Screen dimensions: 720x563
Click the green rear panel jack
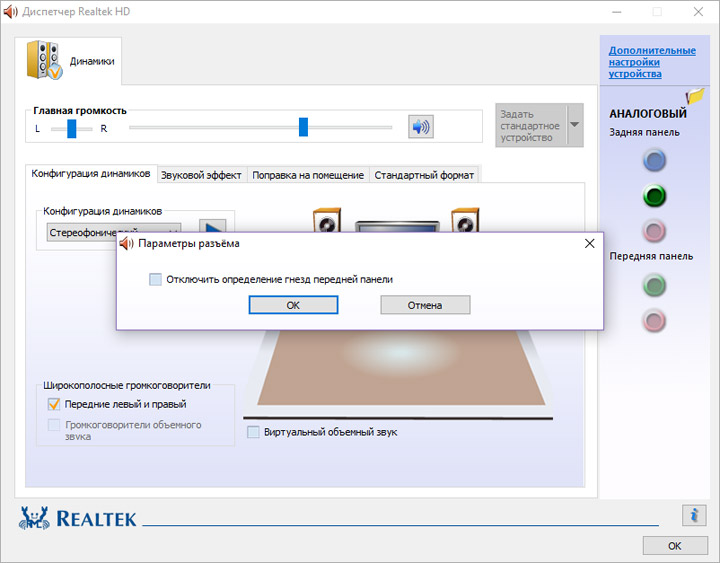pos(654,196)
